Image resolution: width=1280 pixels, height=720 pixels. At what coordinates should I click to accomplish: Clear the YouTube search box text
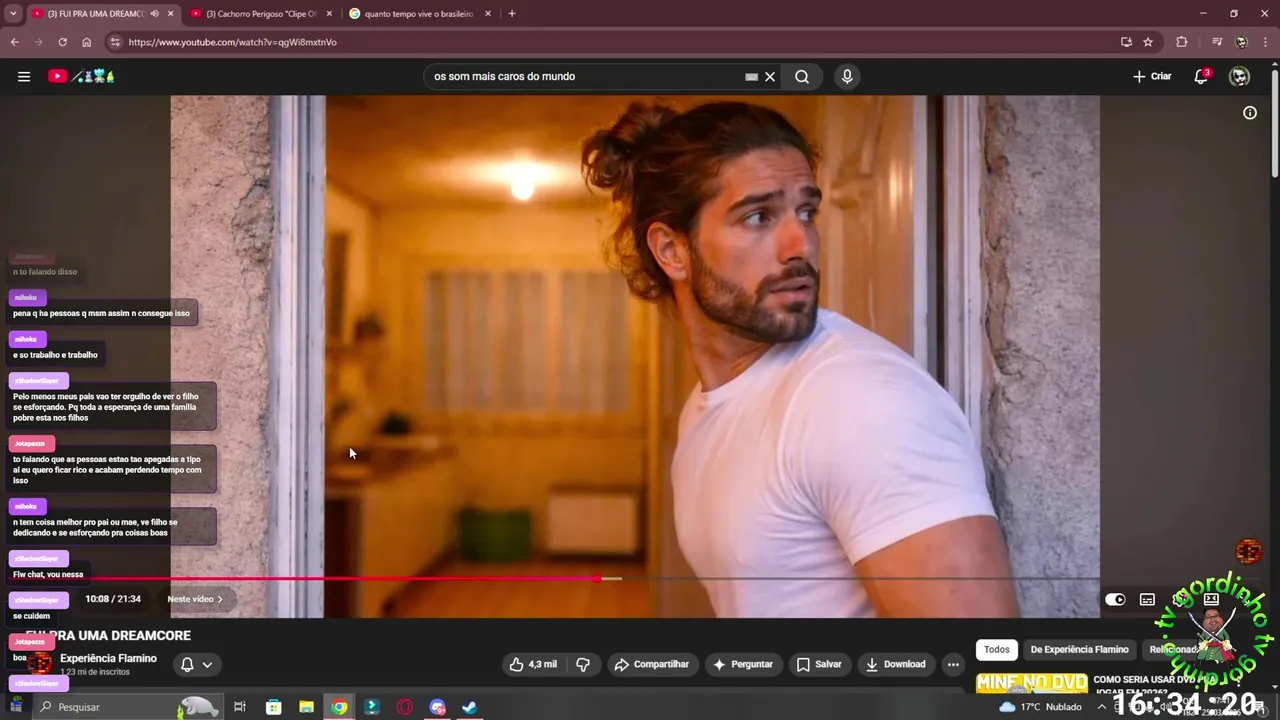(x=770, y=76)
